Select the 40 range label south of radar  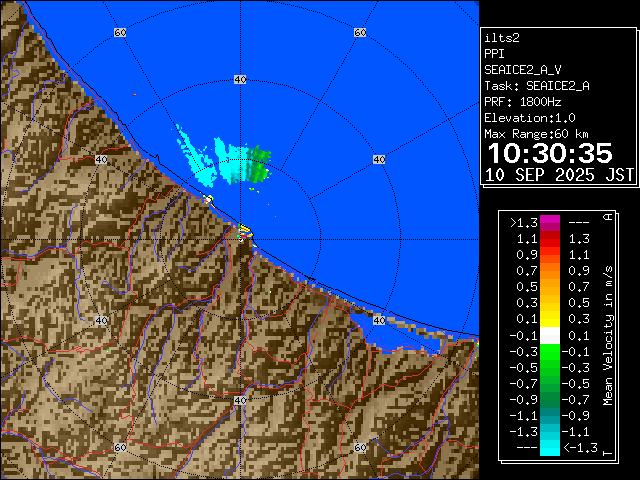tap(240, 400)
